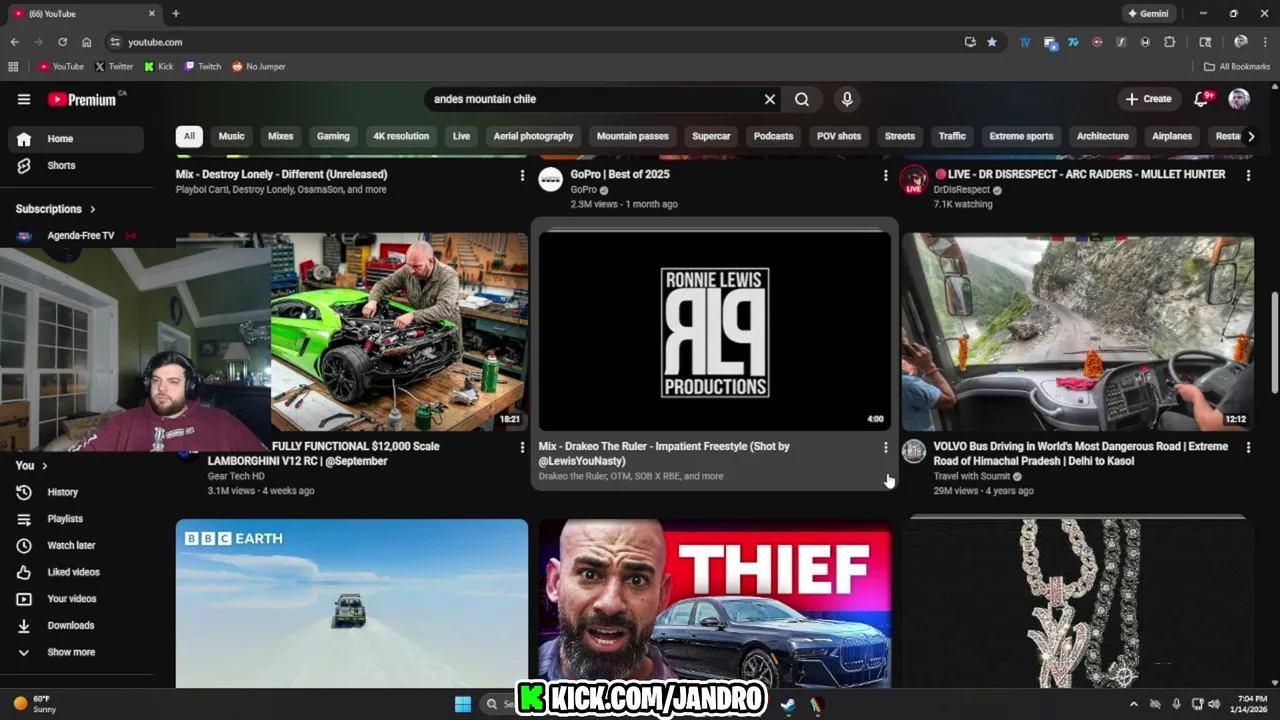Select the Music filter chip
The image size is (1280, 720).
(231, 136)
